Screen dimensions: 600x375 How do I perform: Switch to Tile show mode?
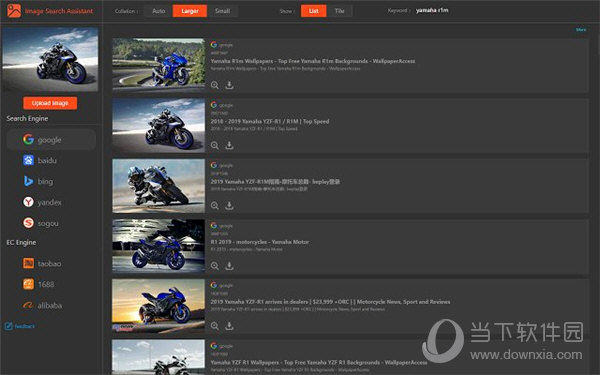(x=339, y=11)
